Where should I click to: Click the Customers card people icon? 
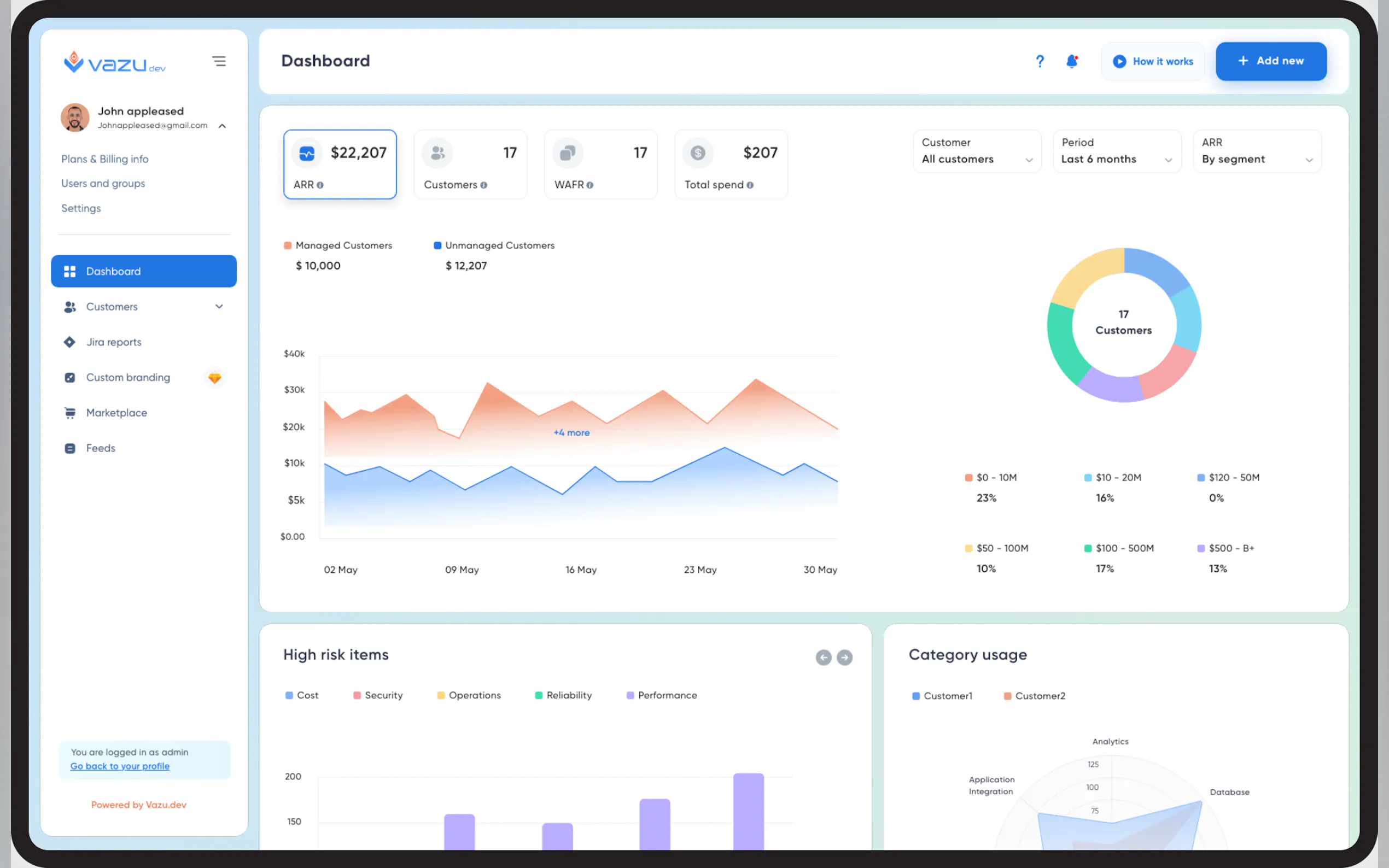[437, 153]
